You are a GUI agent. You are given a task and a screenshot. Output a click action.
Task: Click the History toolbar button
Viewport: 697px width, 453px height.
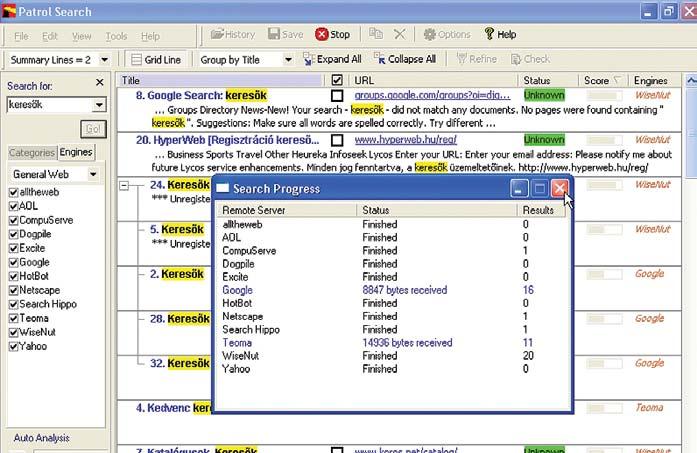pyautogui.click(x=233, y=34)
